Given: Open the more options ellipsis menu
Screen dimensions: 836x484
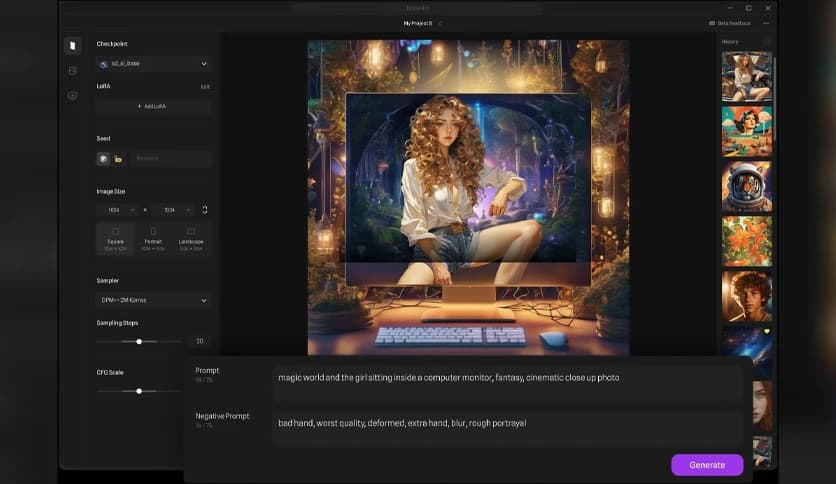Looking at the screenshot, I should coord(767,22).
